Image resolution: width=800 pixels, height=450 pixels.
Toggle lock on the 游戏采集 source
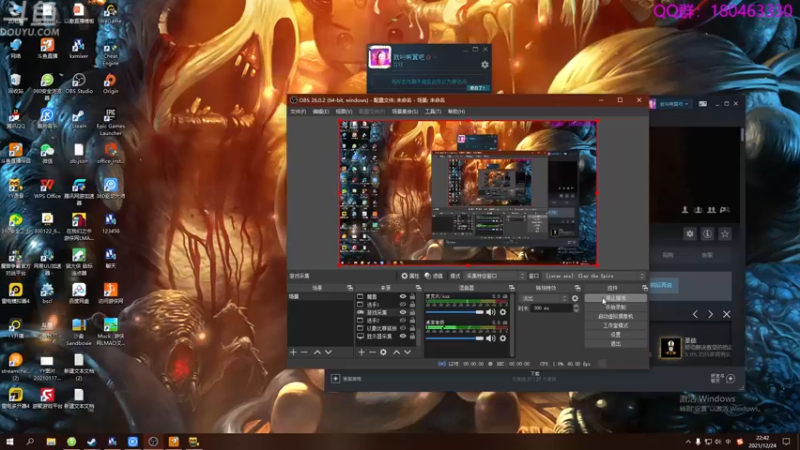[x=412, y=313]
